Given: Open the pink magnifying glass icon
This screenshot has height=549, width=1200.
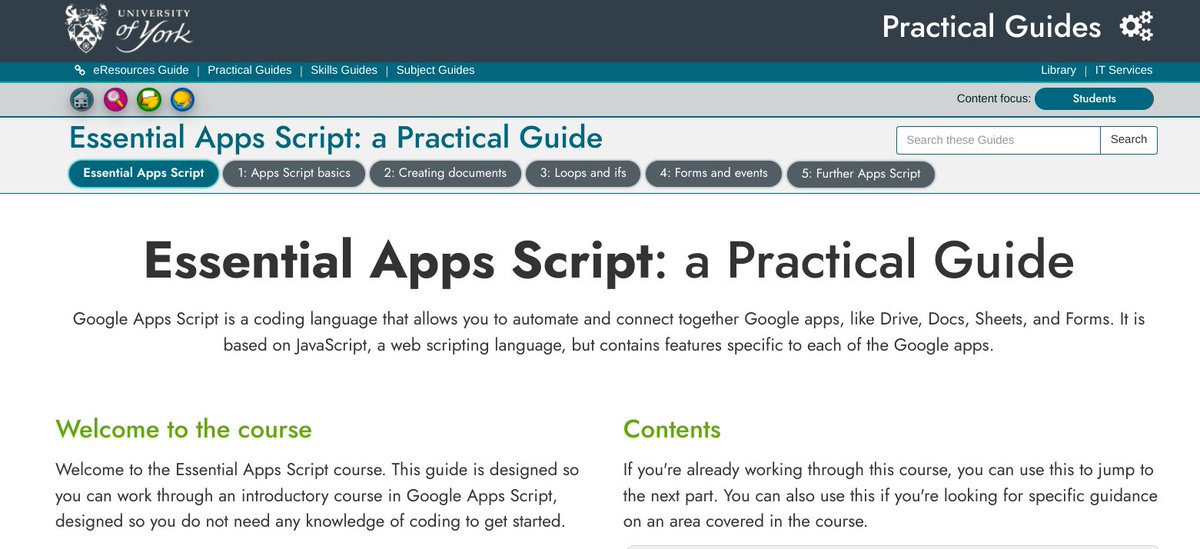Looking at the screenshot, I should pos(115,99).
